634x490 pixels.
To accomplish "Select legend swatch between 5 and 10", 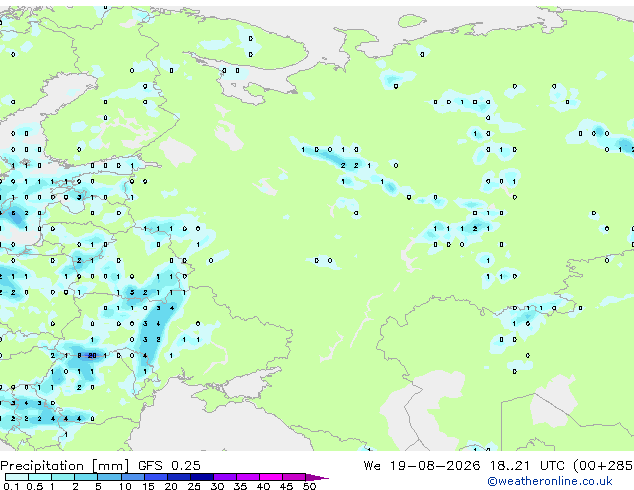I will click(109, 477).
